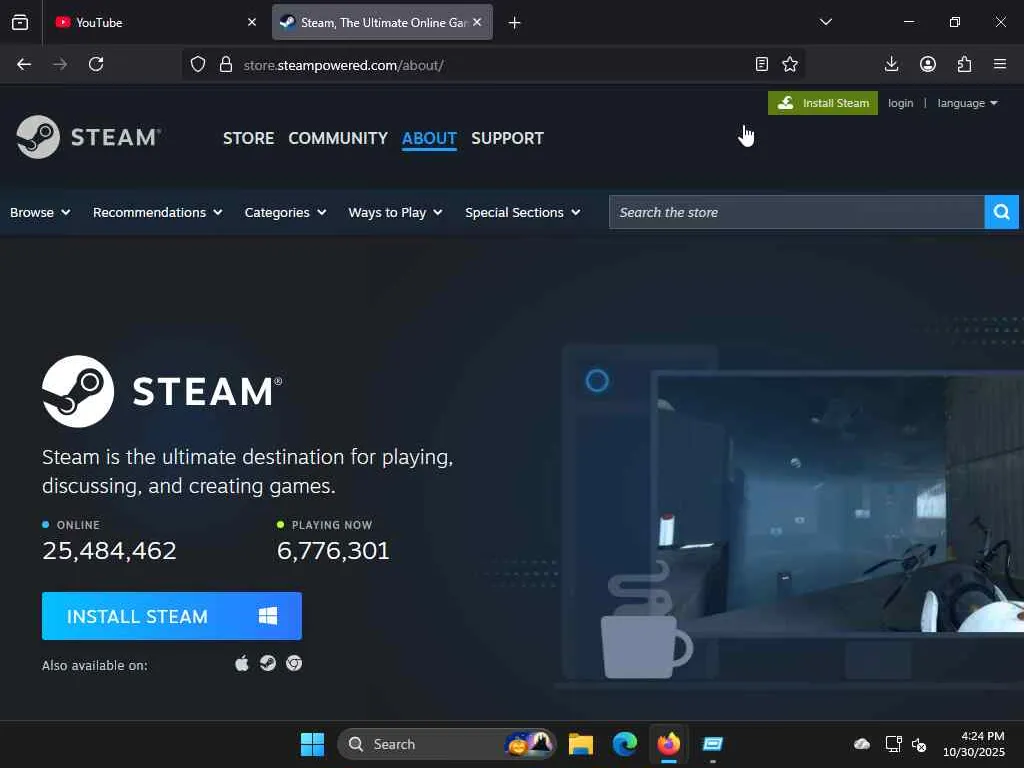Click the display/network tray icon
The width and height of the screenshot is (1024, 768).
(893, 744)
